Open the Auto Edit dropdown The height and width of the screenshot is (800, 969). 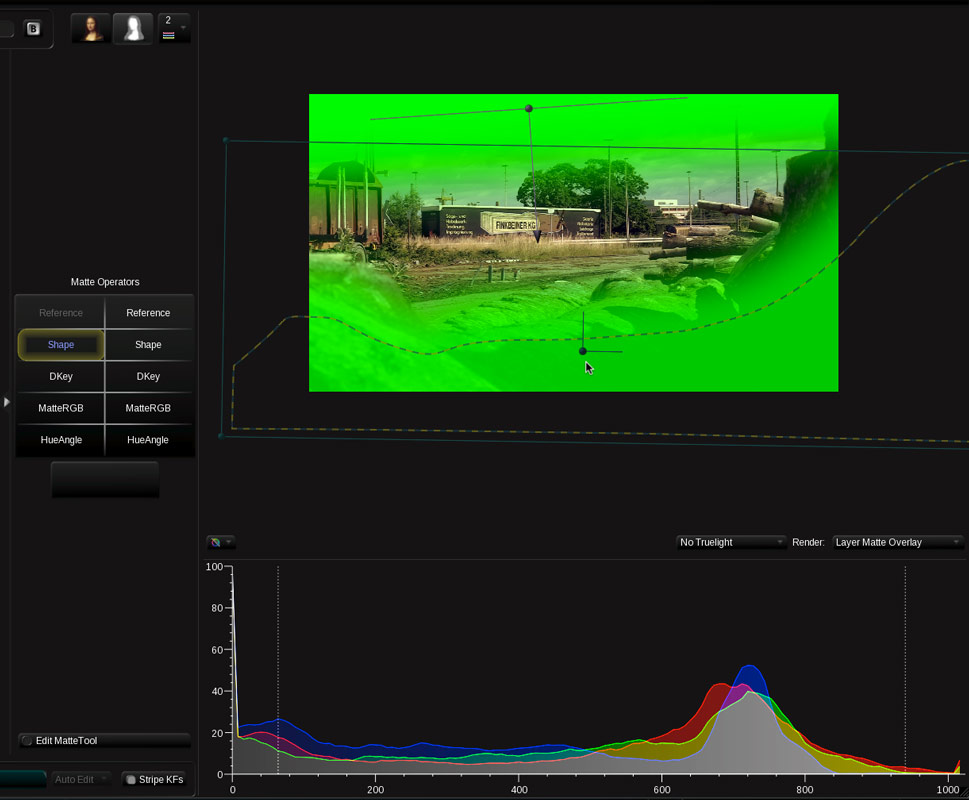[80, 778]
